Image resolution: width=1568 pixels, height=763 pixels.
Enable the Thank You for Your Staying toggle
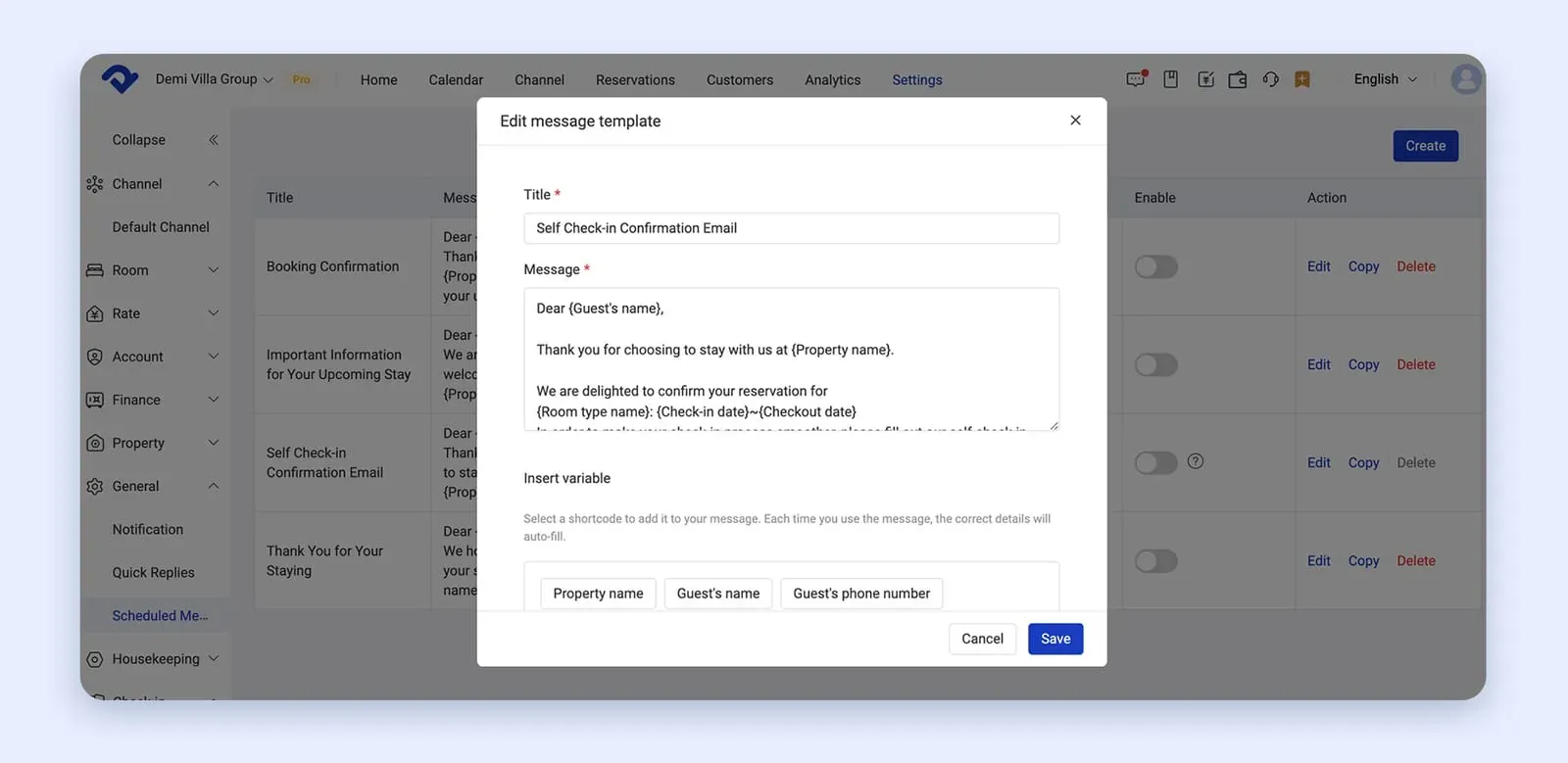[x=1156, y=560]
